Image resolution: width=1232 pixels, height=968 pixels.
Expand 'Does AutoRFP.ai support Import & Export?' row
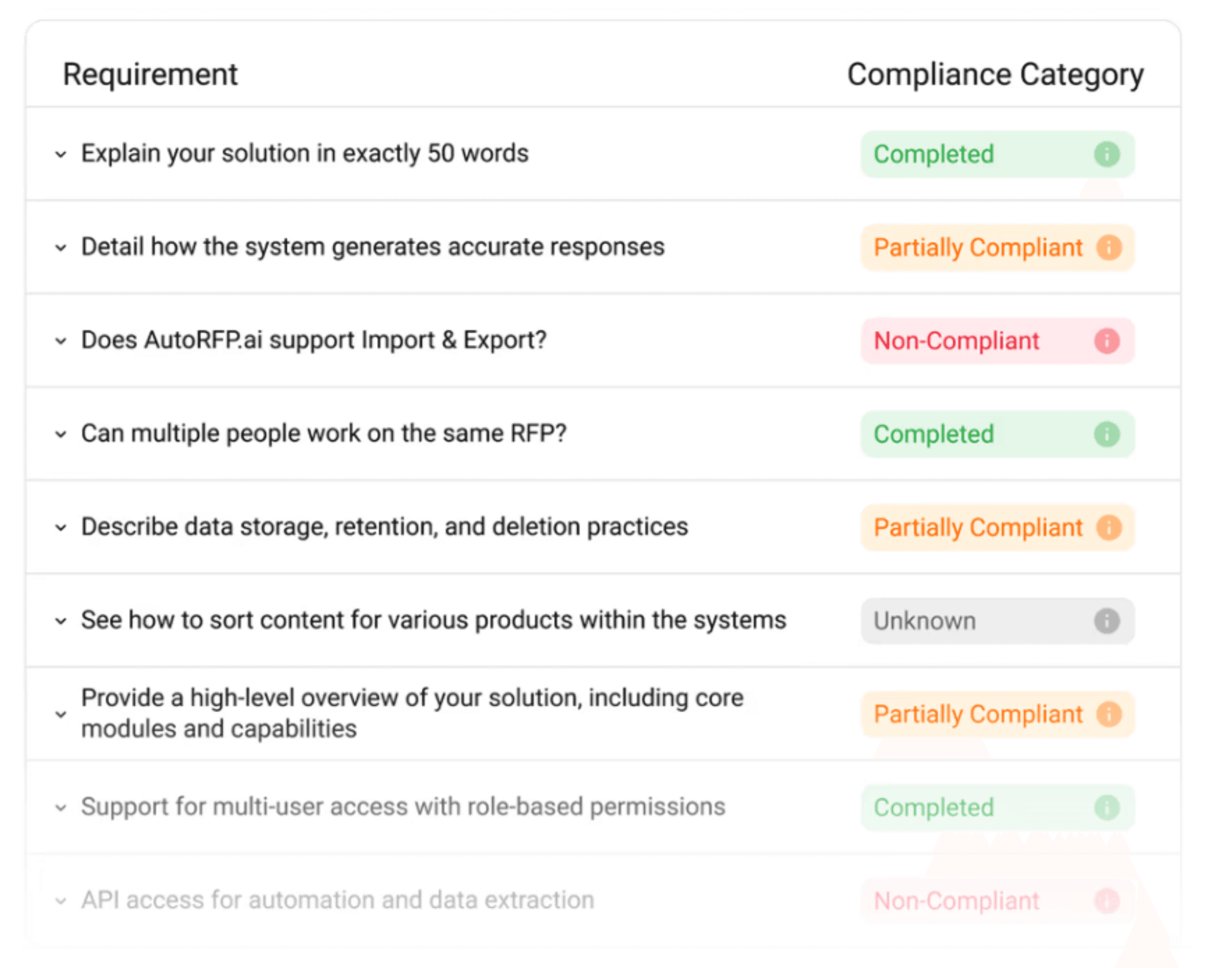(61, 341)
